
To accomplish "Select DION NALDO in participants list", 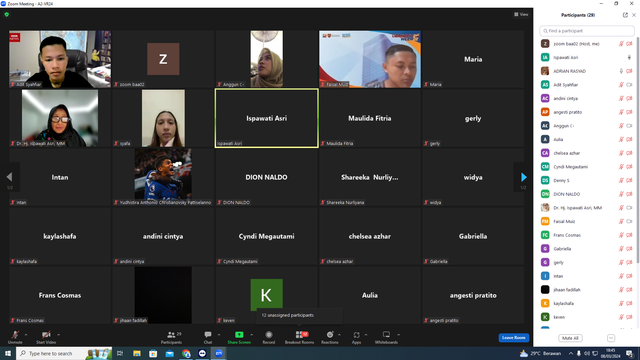I will 587,194.
